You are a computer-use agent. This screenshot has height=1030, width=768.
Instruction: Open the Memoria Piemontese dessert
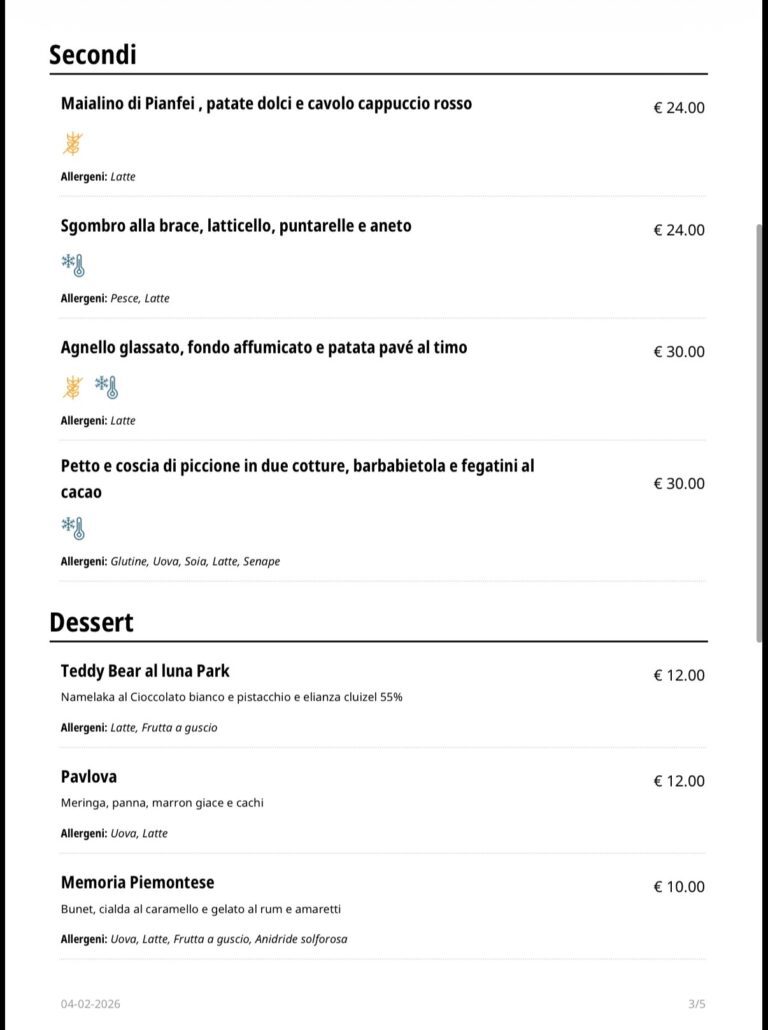coord(137,882)
